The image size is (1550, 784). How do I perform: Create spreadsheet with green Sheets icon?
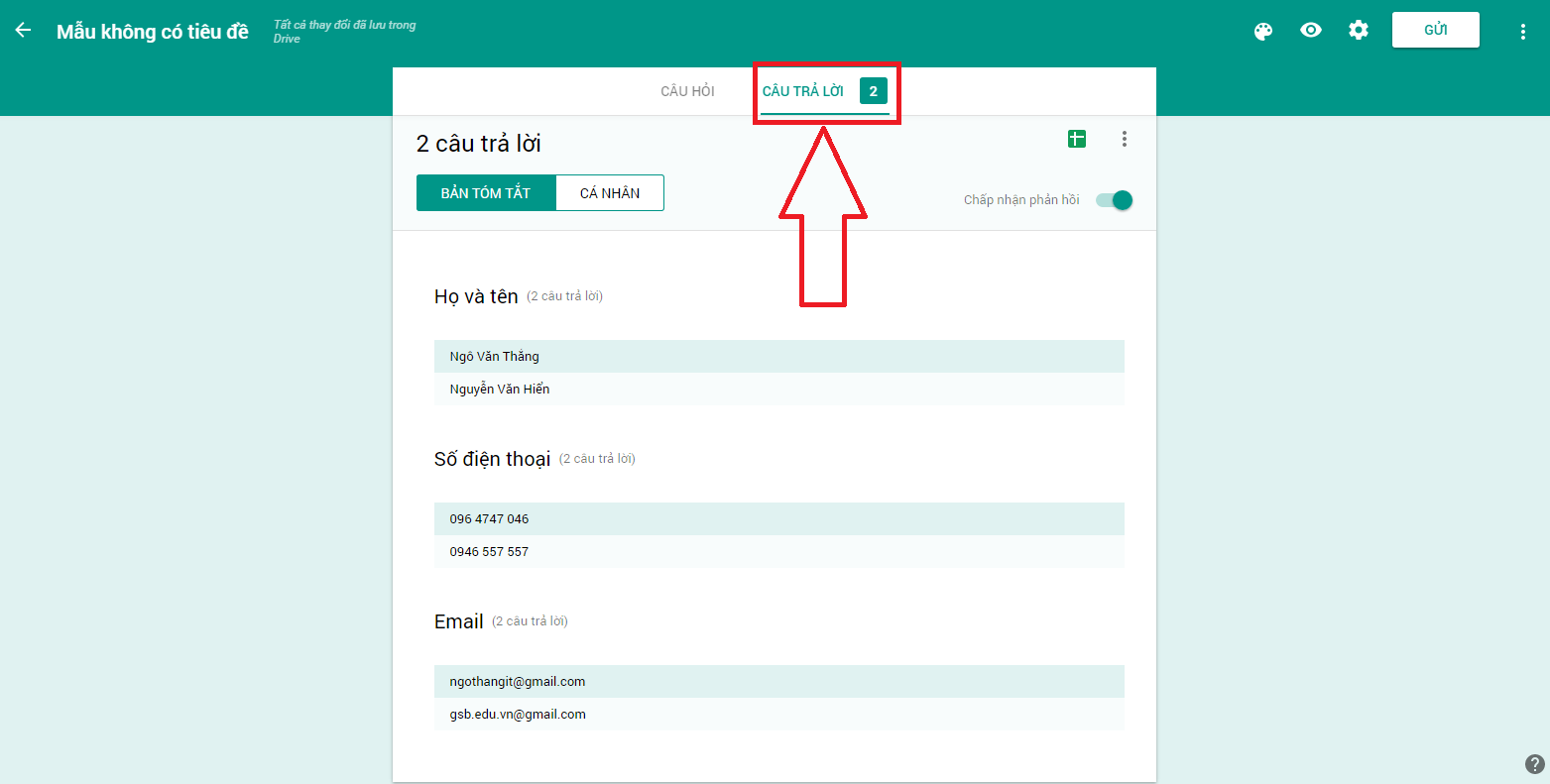[x=1077, y=139]
